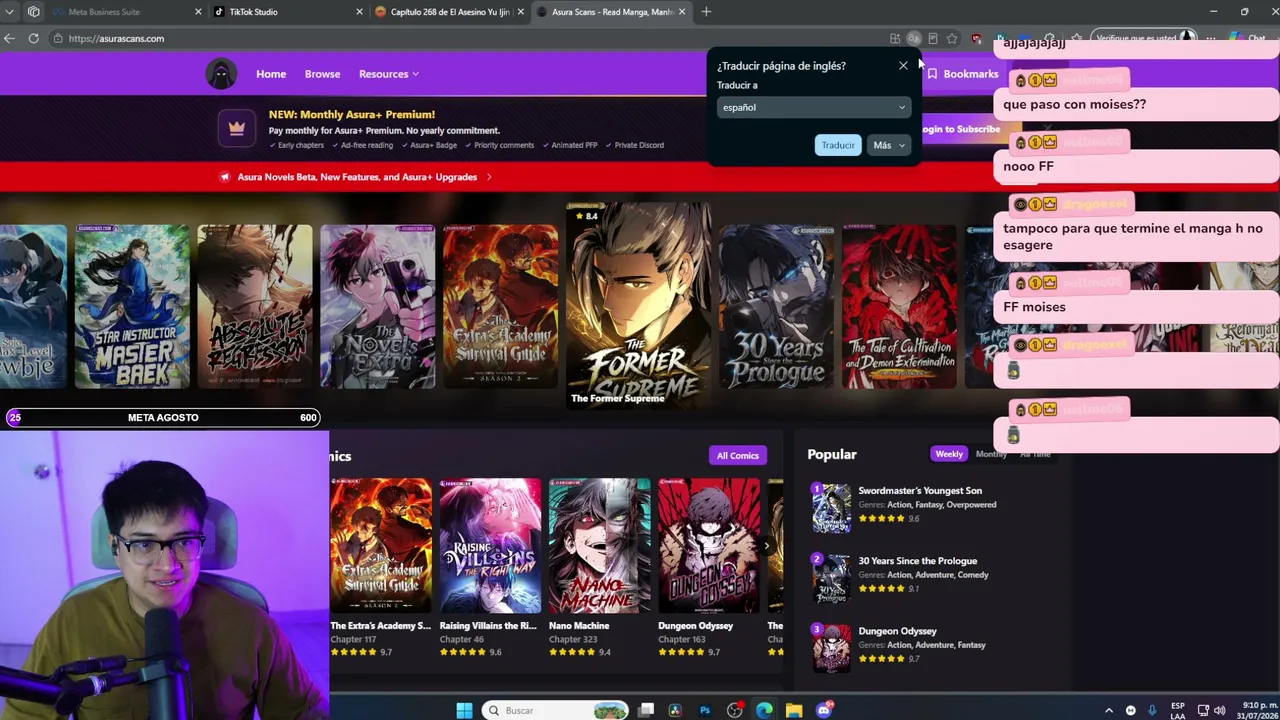The width and height of the screenshot is (1280, 720).
Task: Click the microphone icon in the system tray
Action: pos(1152,710)
